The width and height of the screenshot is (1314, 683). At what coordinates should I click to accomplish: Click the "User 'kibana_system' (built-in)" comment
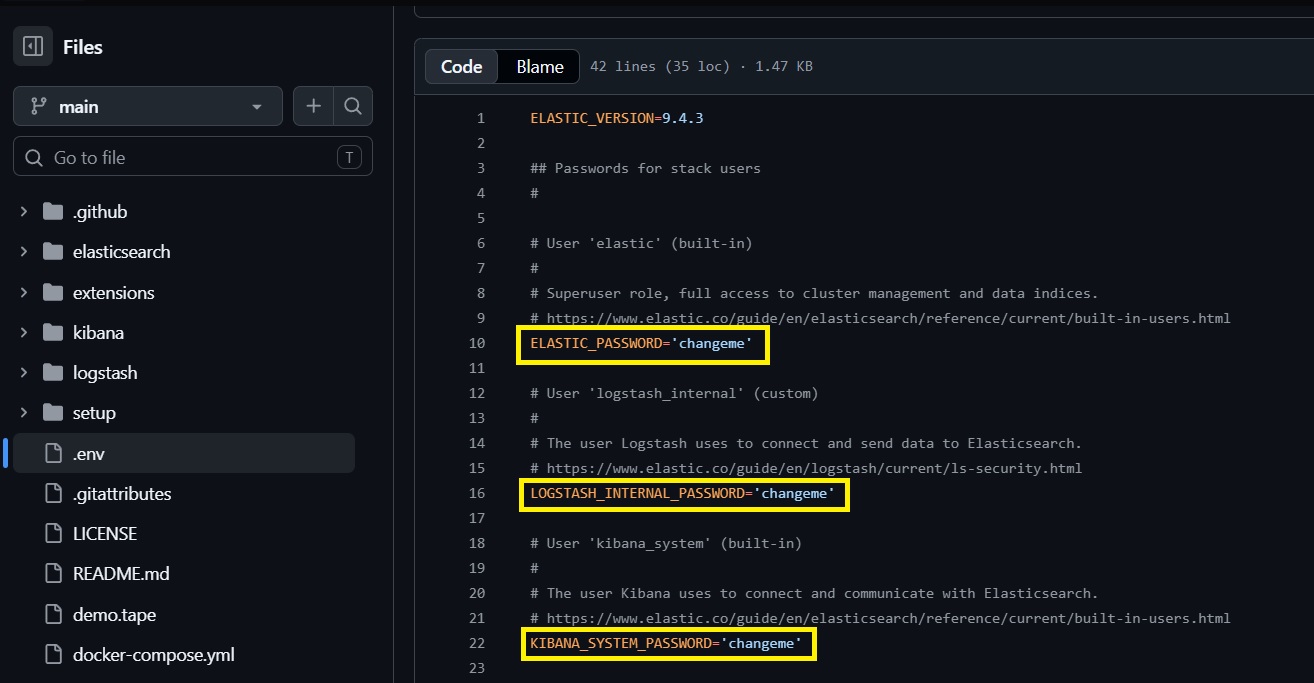[x=666, y=543]
